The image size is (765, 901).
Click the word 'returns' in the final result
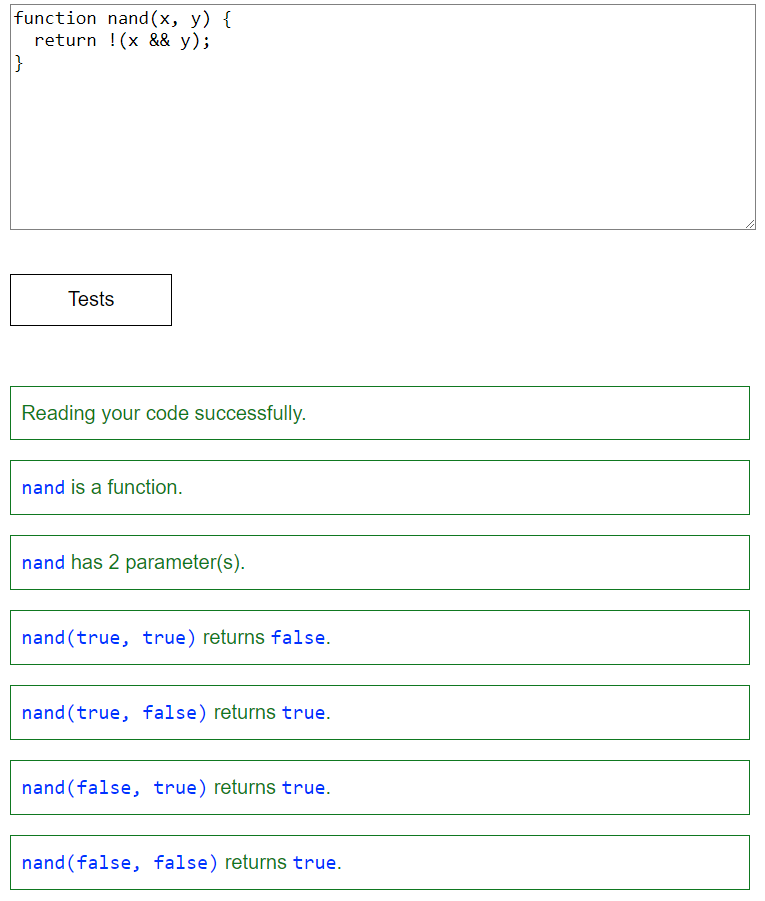[x=257, y=862]
